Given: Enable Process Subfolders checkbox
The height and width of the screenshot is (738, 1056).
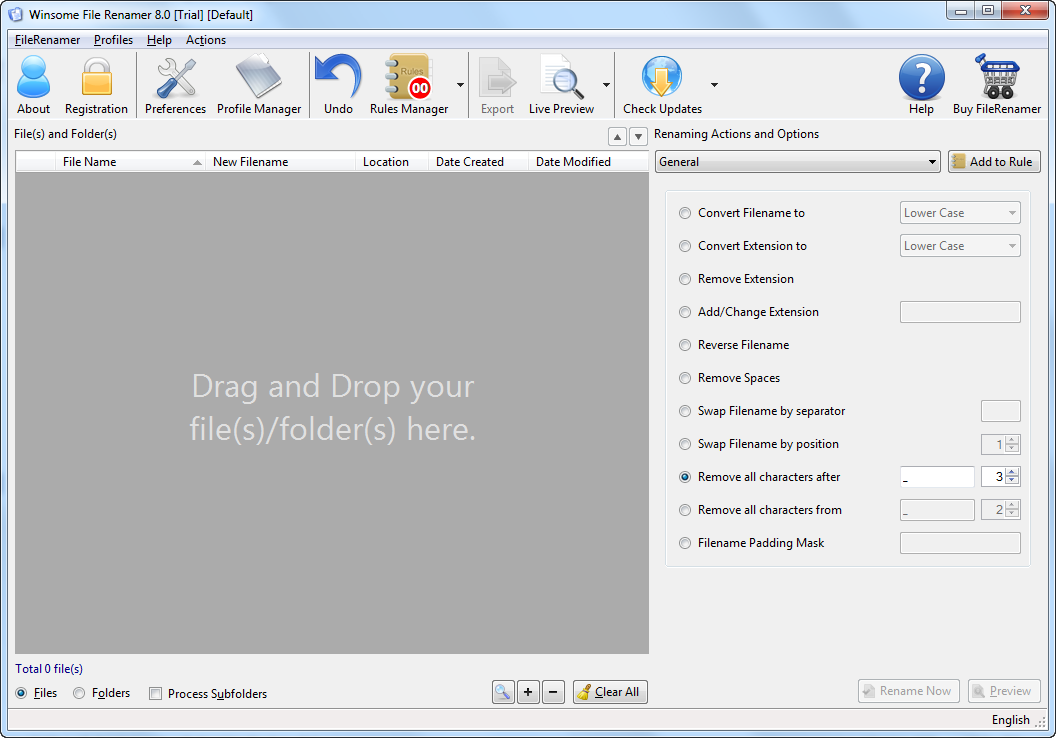Looking at the screenshot, I should (x=156, y=694).
